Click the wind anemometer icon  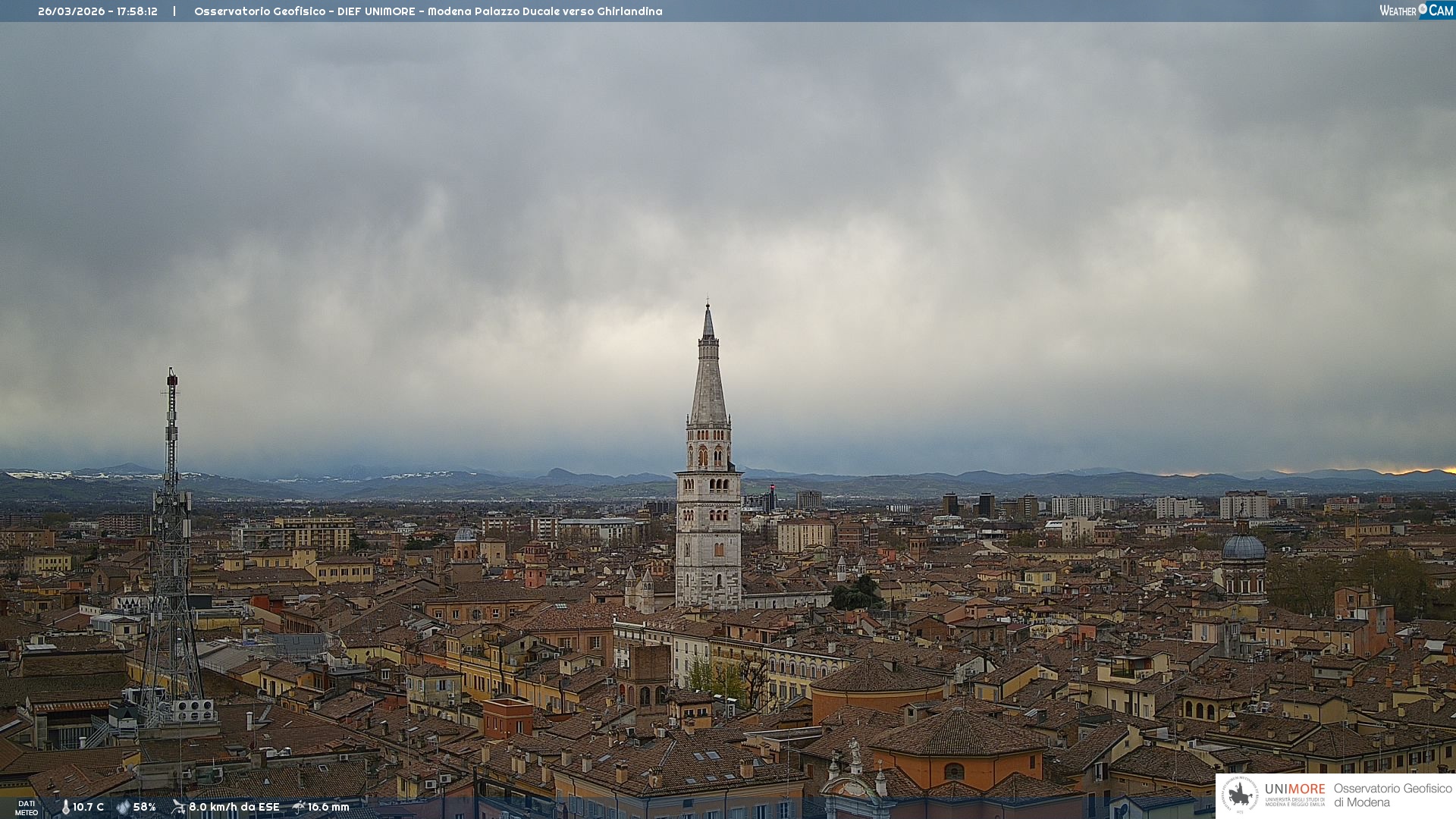tap(178, 807)
